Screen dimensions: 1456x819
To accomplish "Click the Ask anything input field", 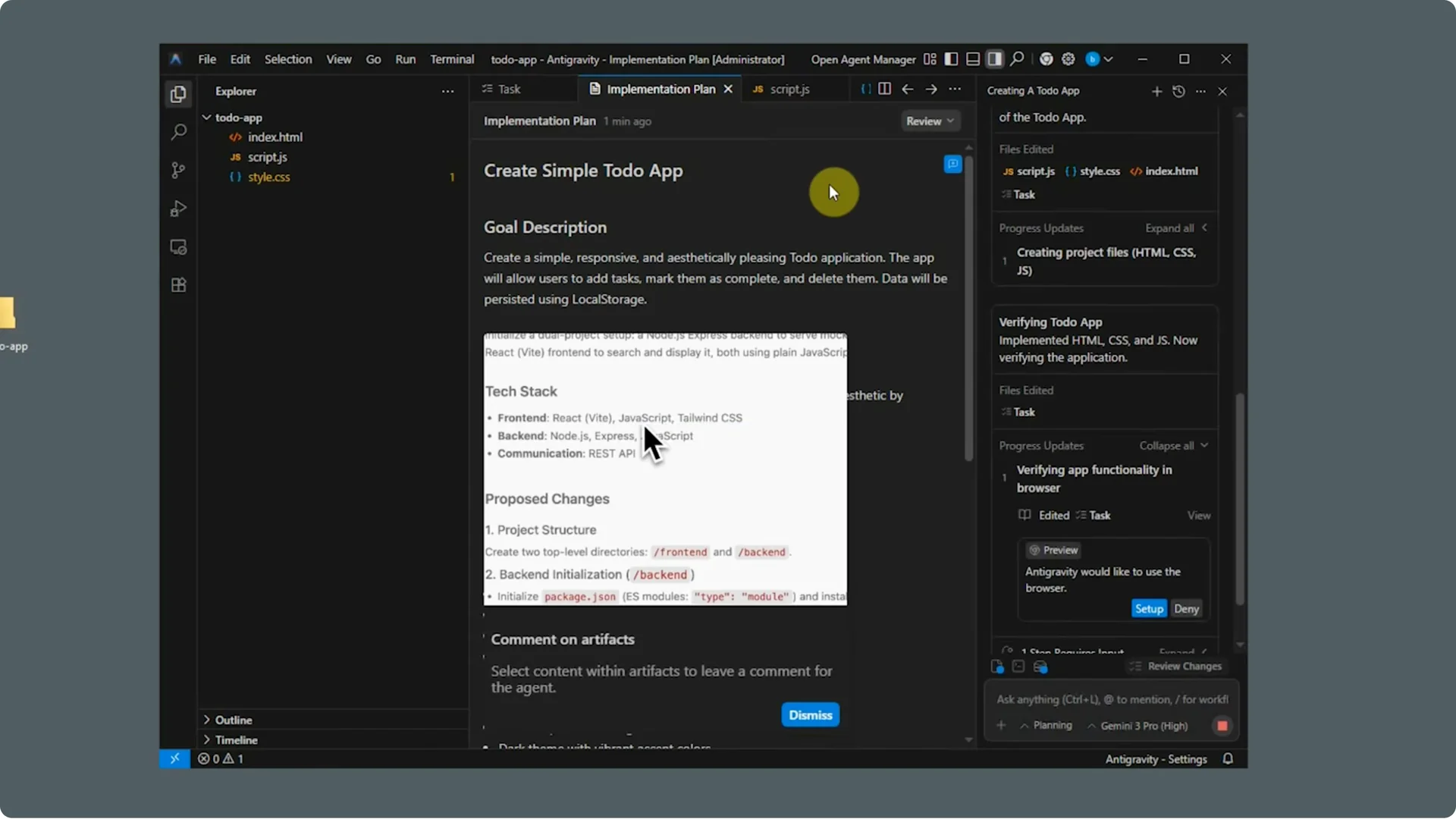I will pyautogui.click(x=1112, y=699).
